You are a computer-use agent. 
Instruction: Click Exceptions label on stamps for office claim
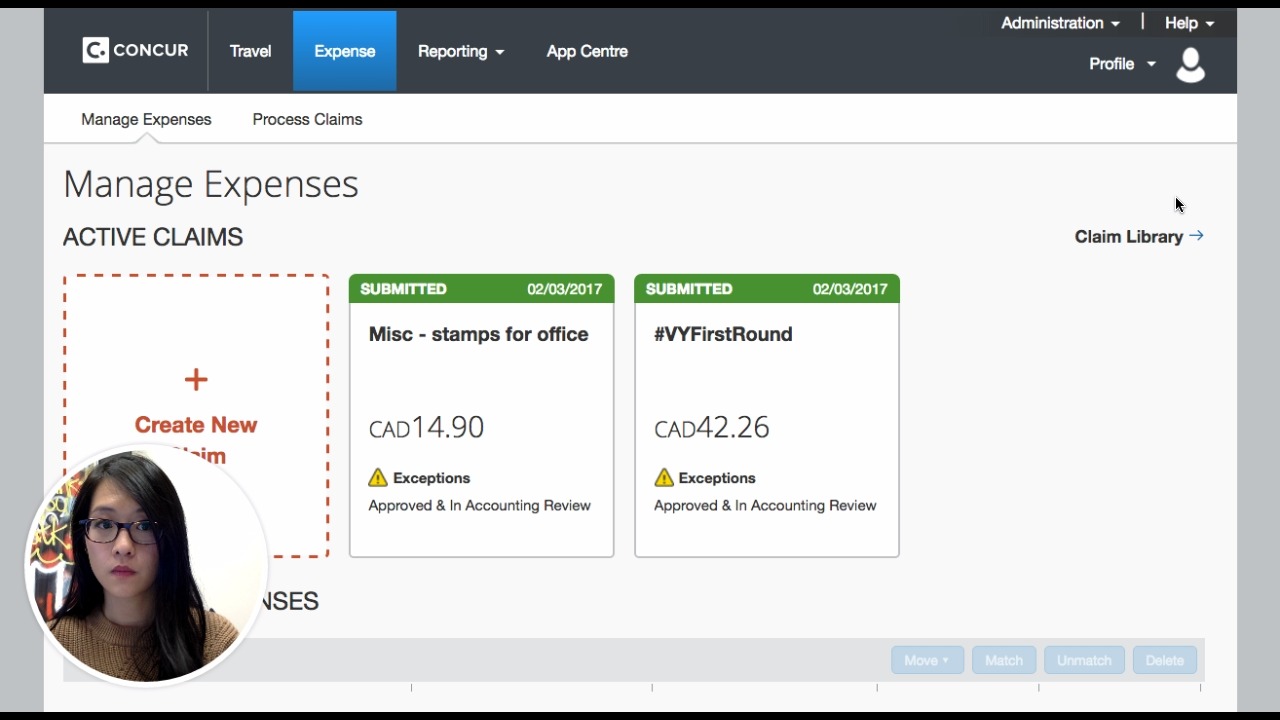(x=431, y=478)
